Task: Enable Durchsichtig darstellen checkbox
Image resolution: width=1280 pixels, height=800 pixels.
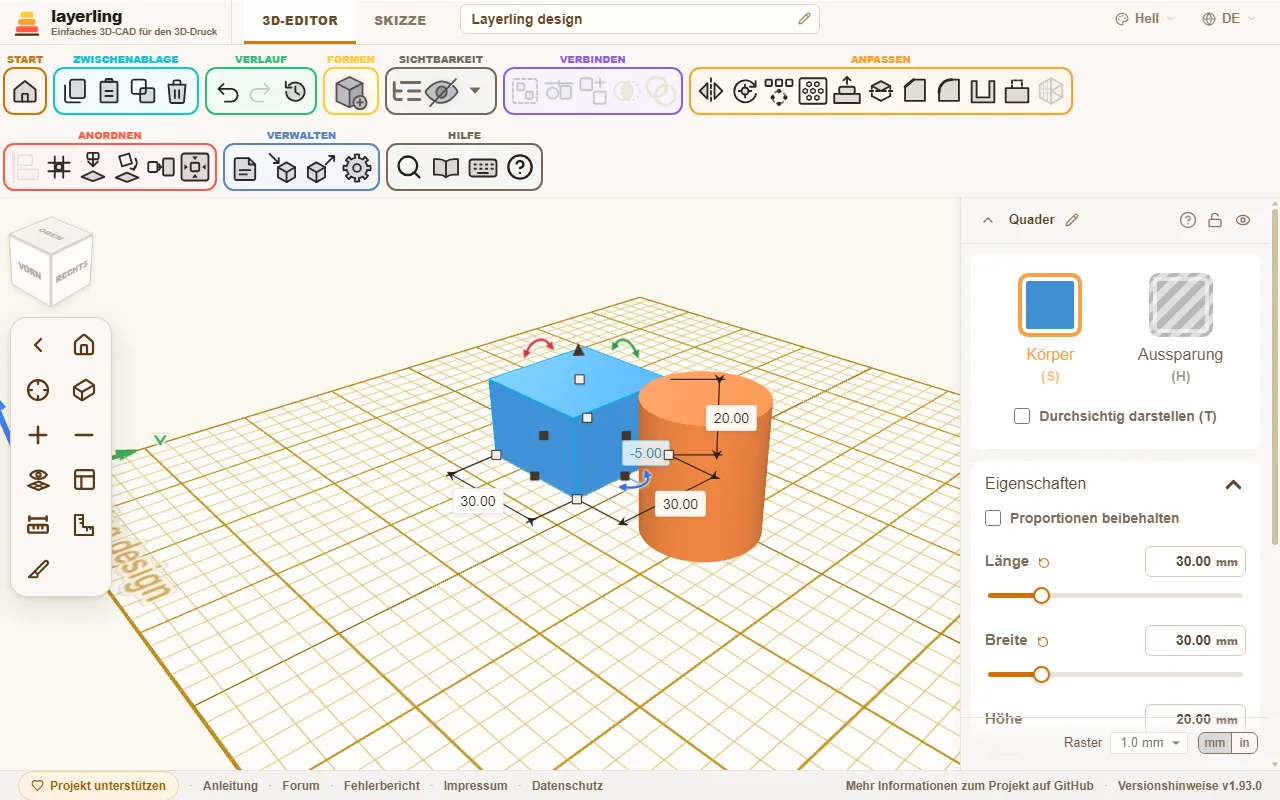Action: pos(1022,416)
